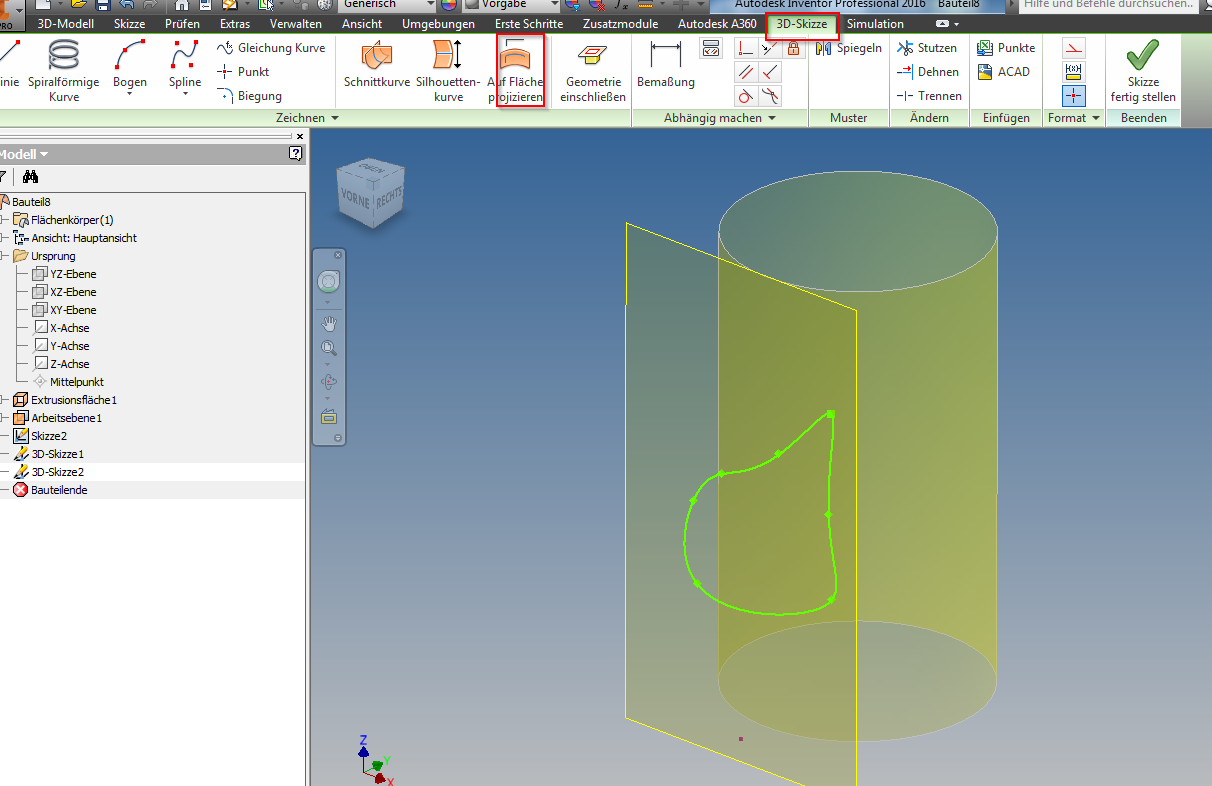The height and width of the screenshot is (786, 1212).
Task: Select 3D-Skizze2 in the model browser
Action: point(59,471)
